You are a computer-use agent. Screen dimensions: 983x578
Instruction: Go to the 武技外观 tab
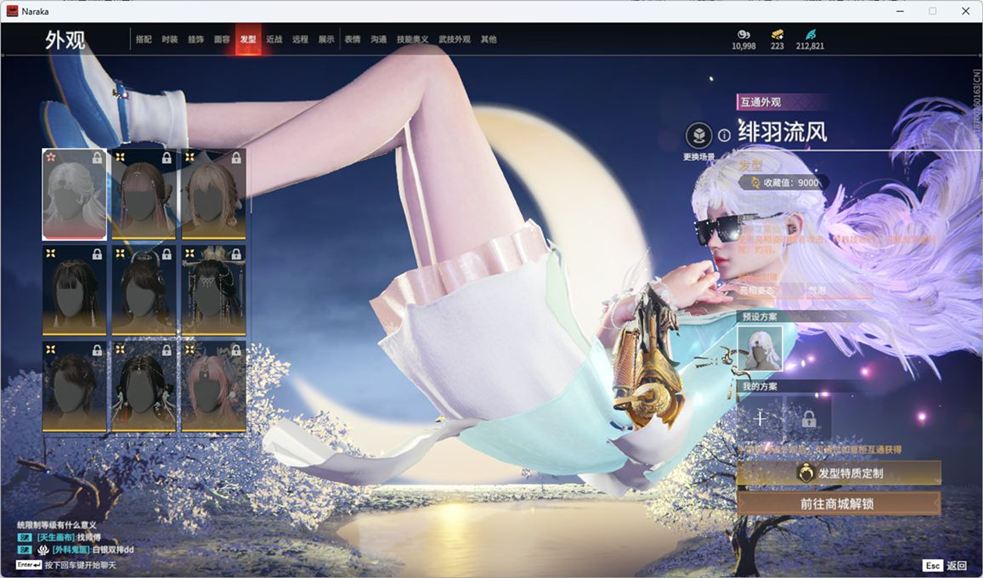455,39
